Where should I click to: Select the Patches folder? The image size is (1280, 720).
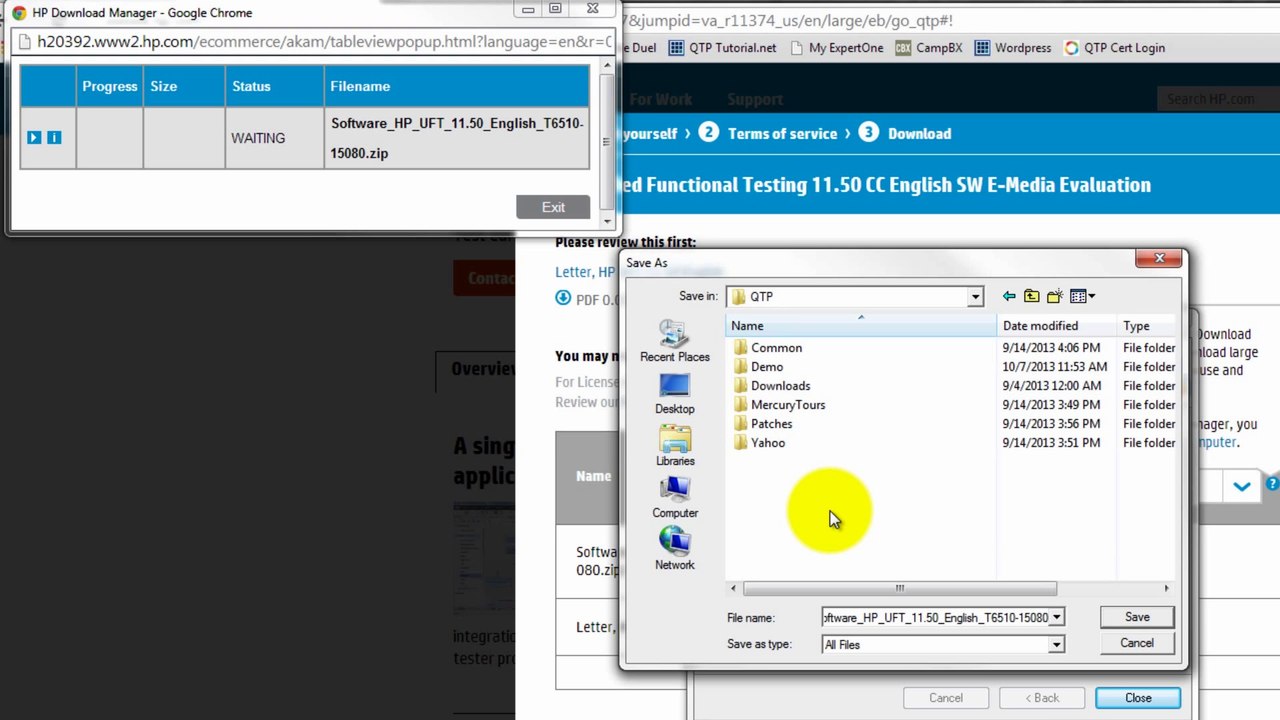762,424
